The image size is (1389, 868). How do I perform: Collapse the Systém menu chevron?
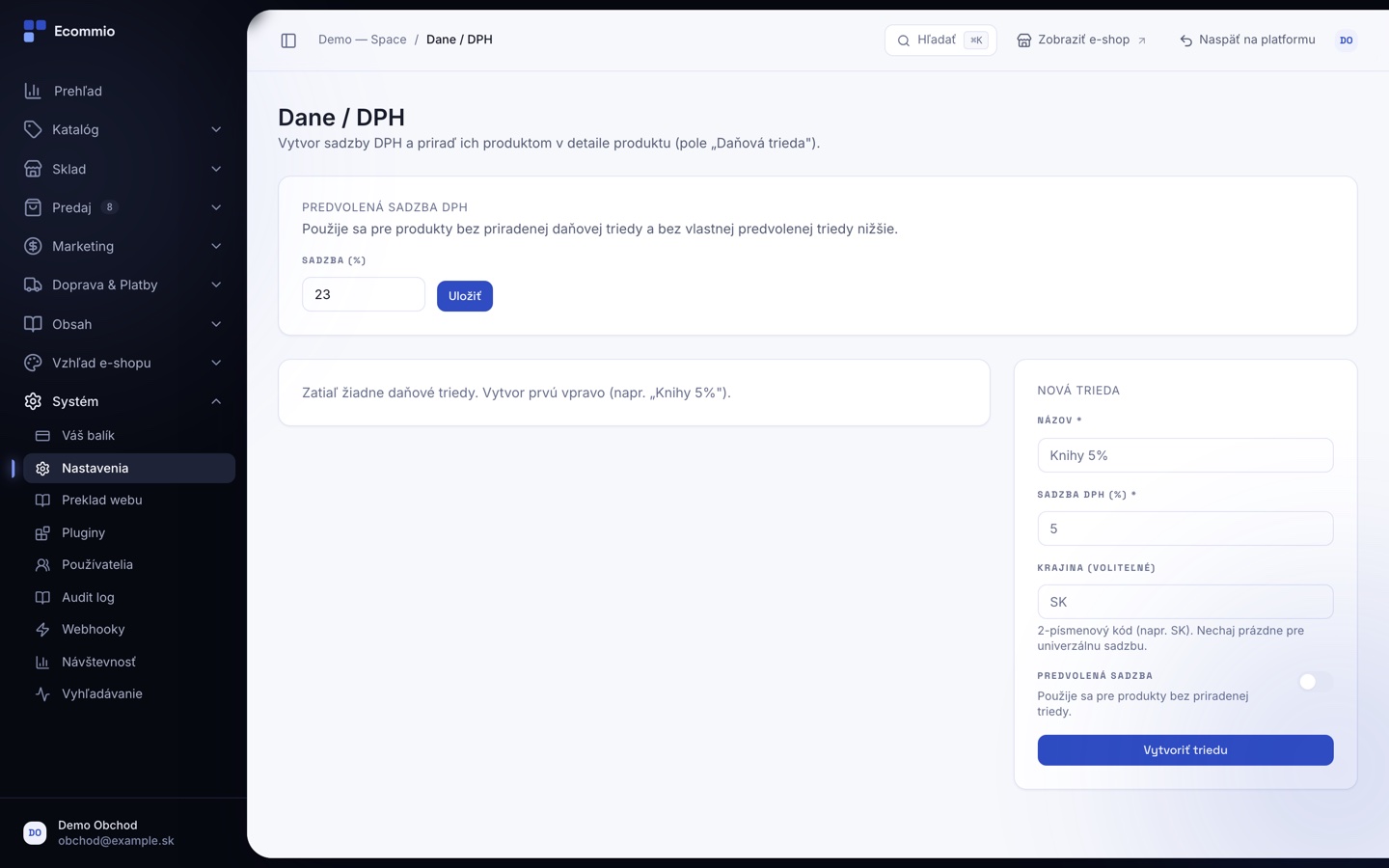pyautogui.click(x=216, y=401)
